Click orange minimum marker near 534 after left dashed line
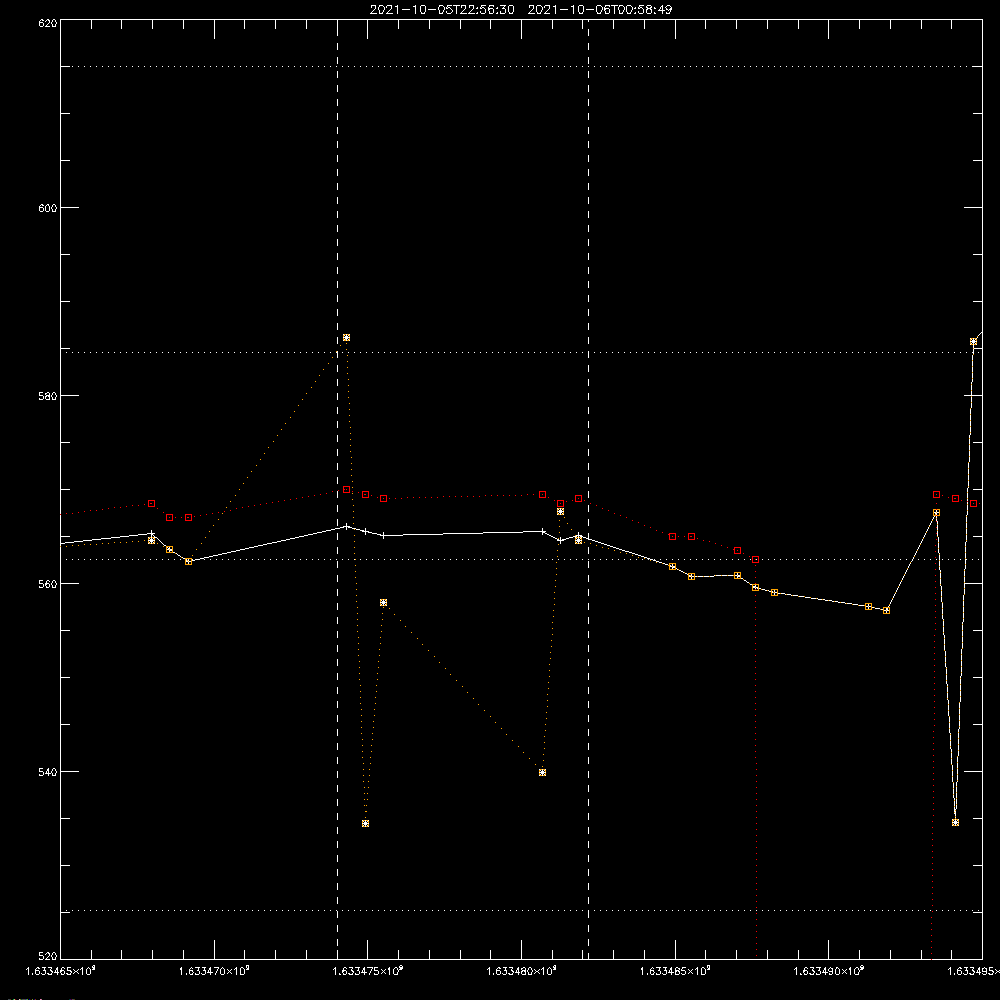This screenshot has width=1000, height=1000. coord(365,823)
